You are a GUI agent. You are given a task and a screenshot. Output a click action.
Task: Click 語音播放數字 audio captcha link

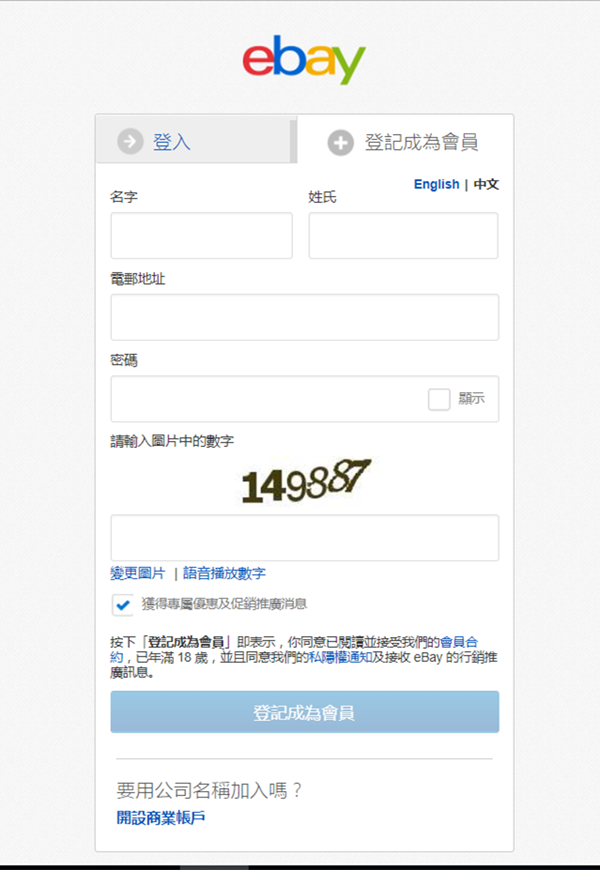coord(224,573)
